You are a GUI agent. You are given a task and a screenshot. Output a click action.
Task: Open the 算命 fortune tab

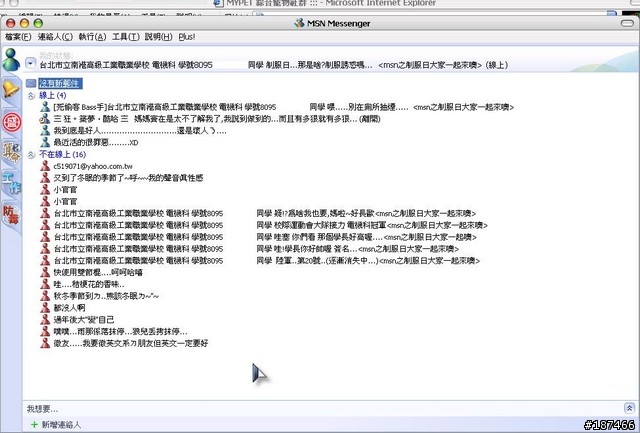(11, 152)
